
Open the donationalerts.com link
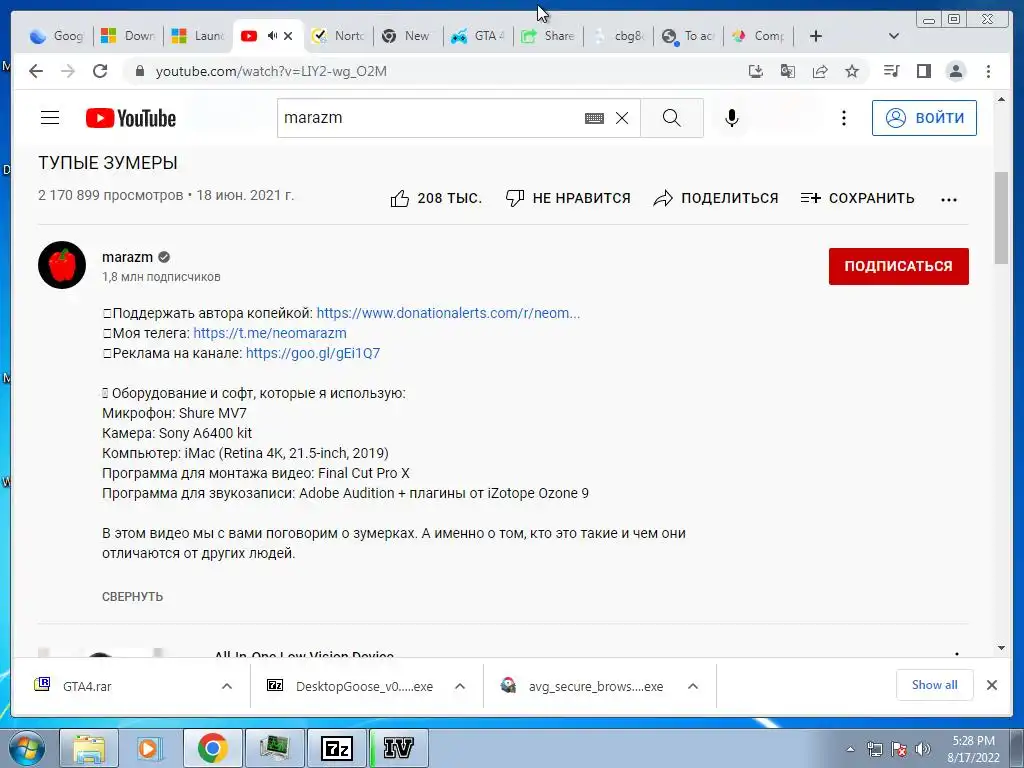click(x=448, y=313)
